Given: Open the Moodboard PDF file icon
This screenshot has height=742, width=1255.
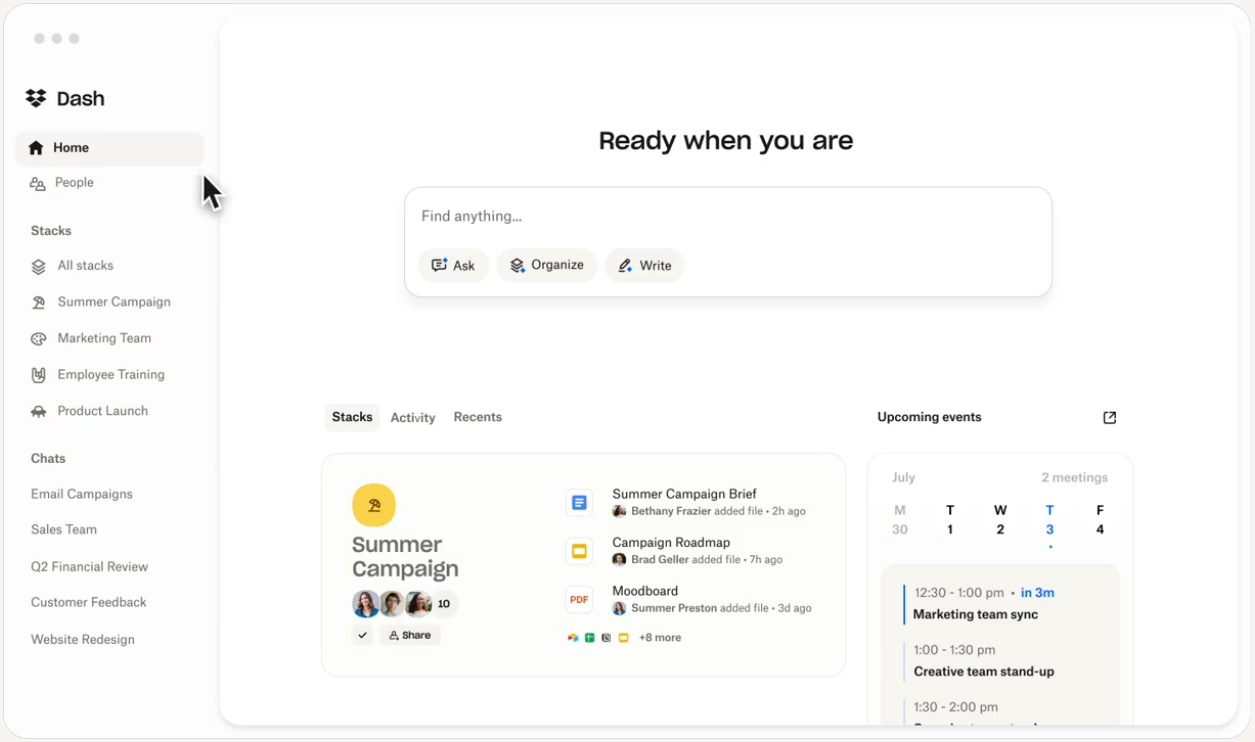Looking at the screenshot, I should (x=579, y=600).
